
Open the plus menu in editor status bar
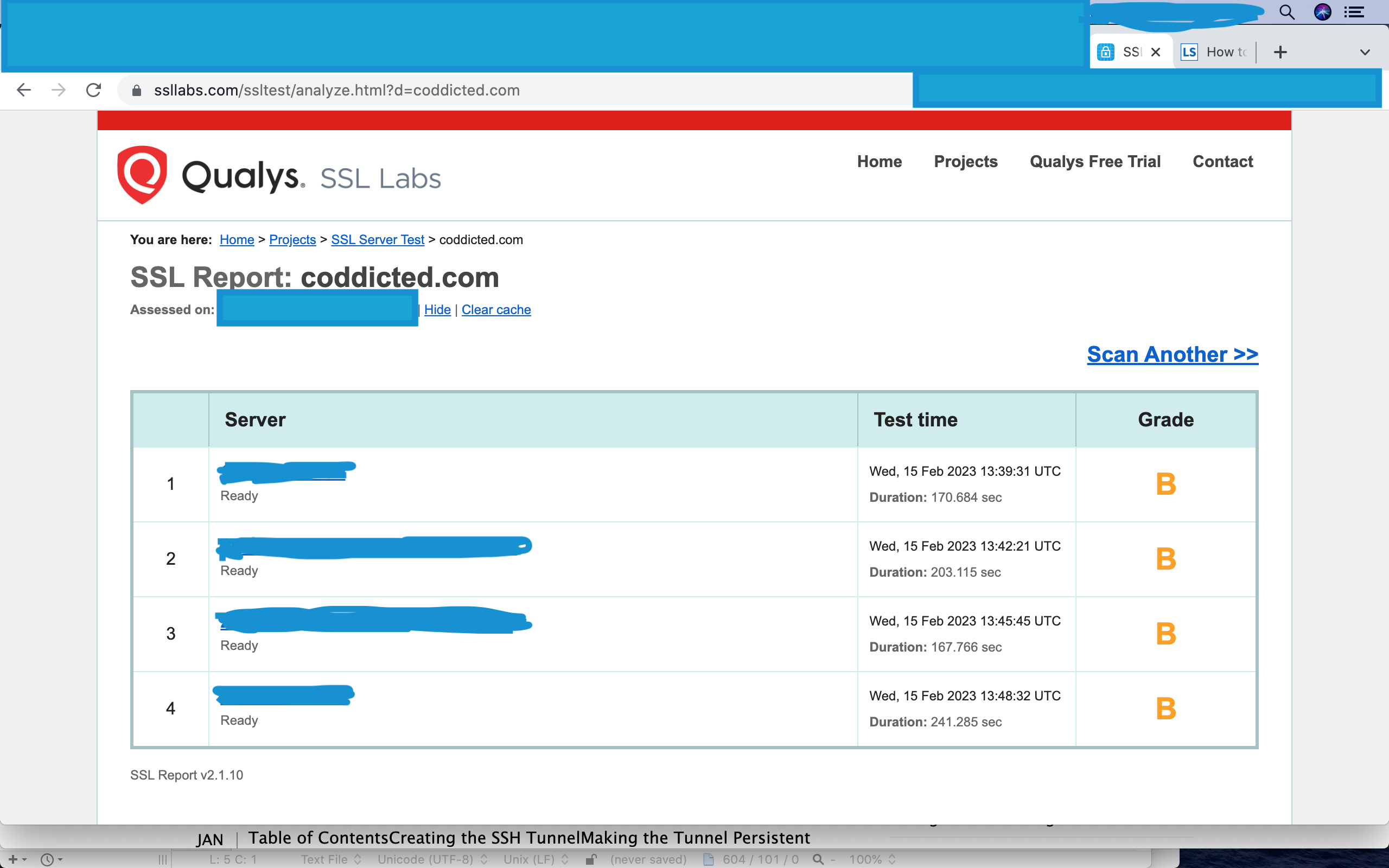pos(17,859)
